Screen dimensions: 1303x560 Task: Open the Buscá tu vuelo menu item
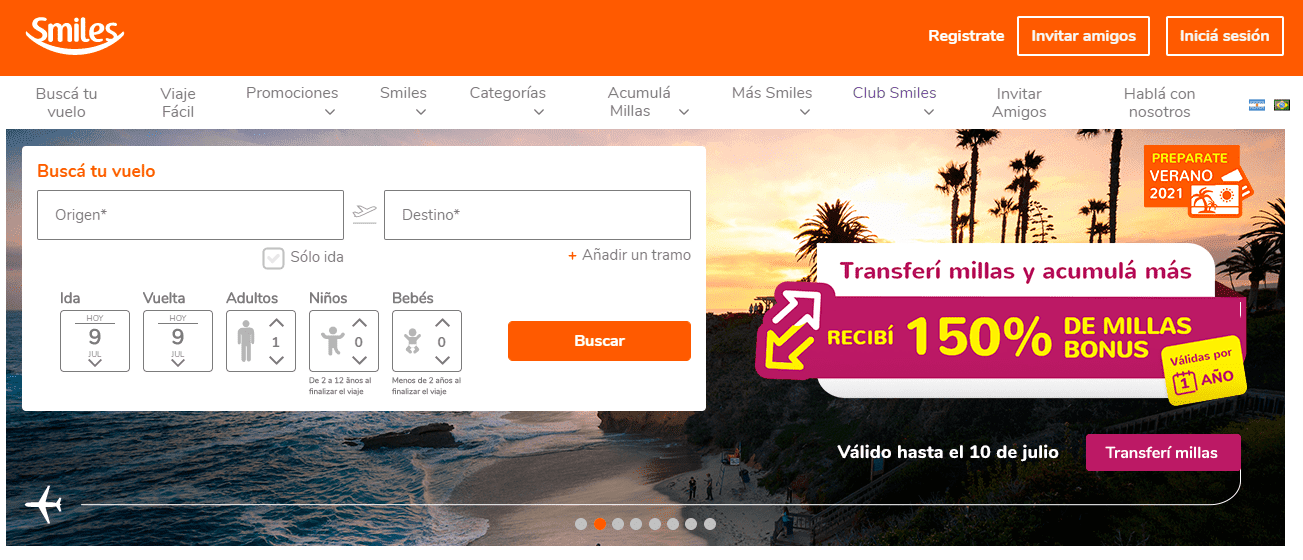(67, 102)
